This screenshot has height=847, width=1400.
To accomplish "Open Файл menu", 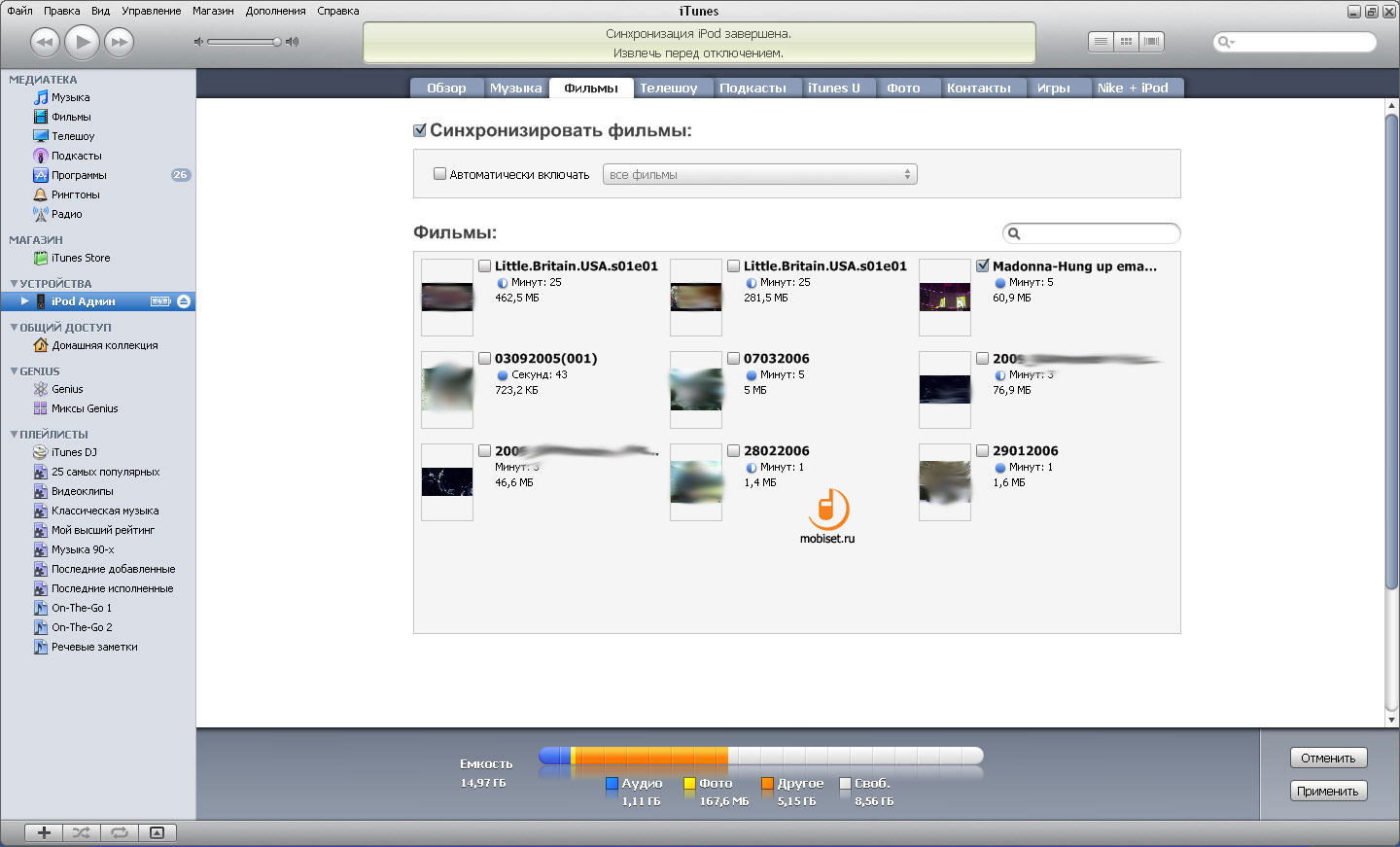I will click(19, 11).
